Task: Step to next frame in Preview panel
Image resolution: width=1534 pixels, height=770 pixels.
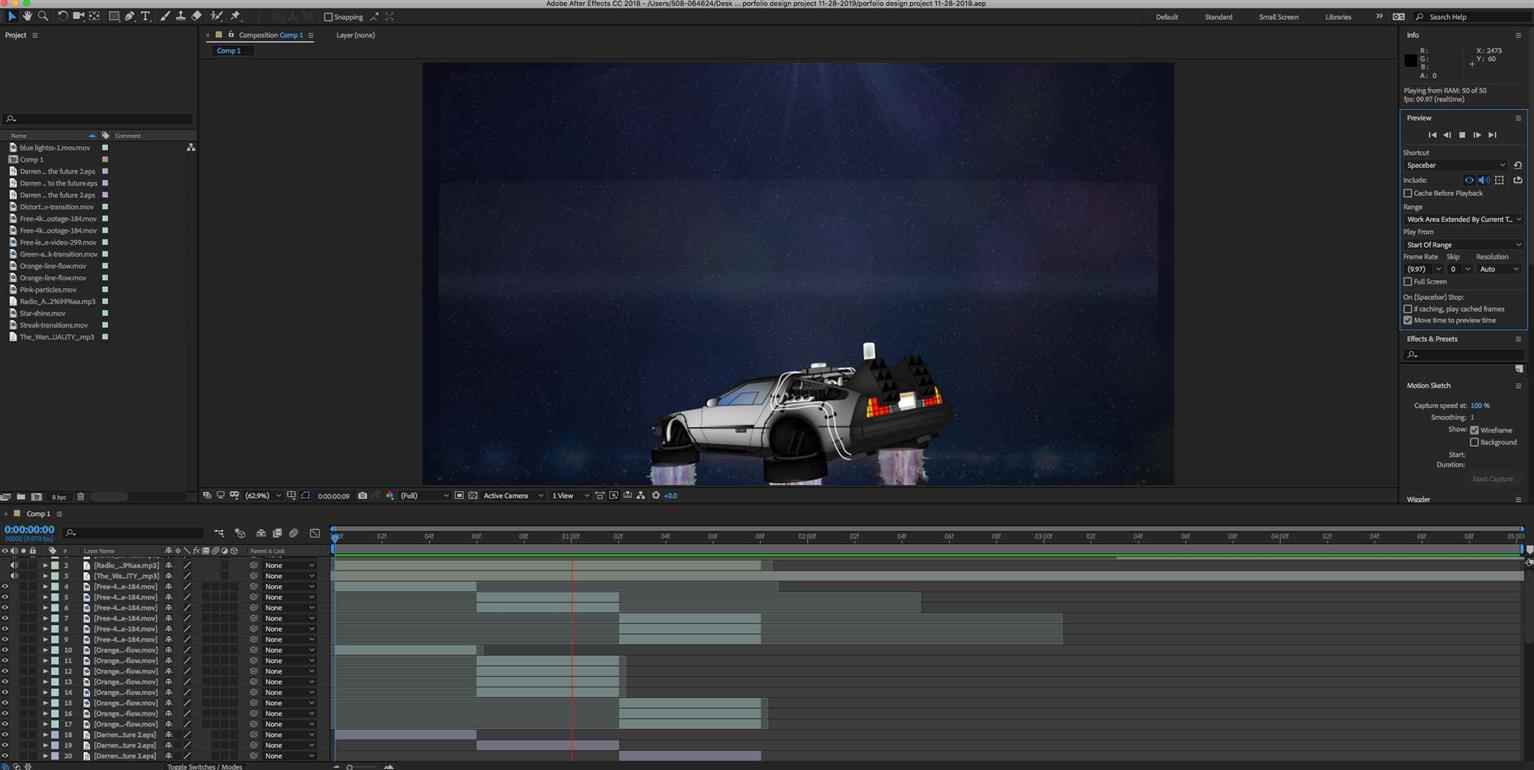Action: [1477, 135]
